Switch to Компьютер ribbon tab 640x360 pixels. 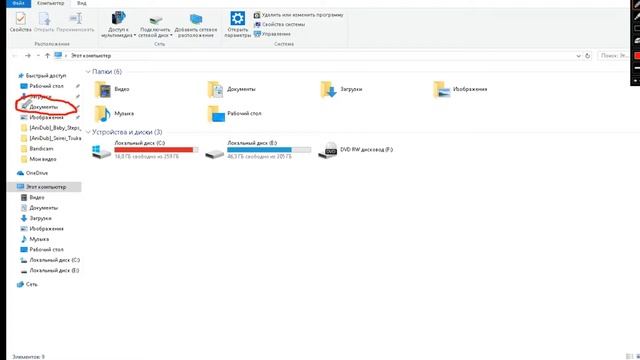tap(51, 3)
